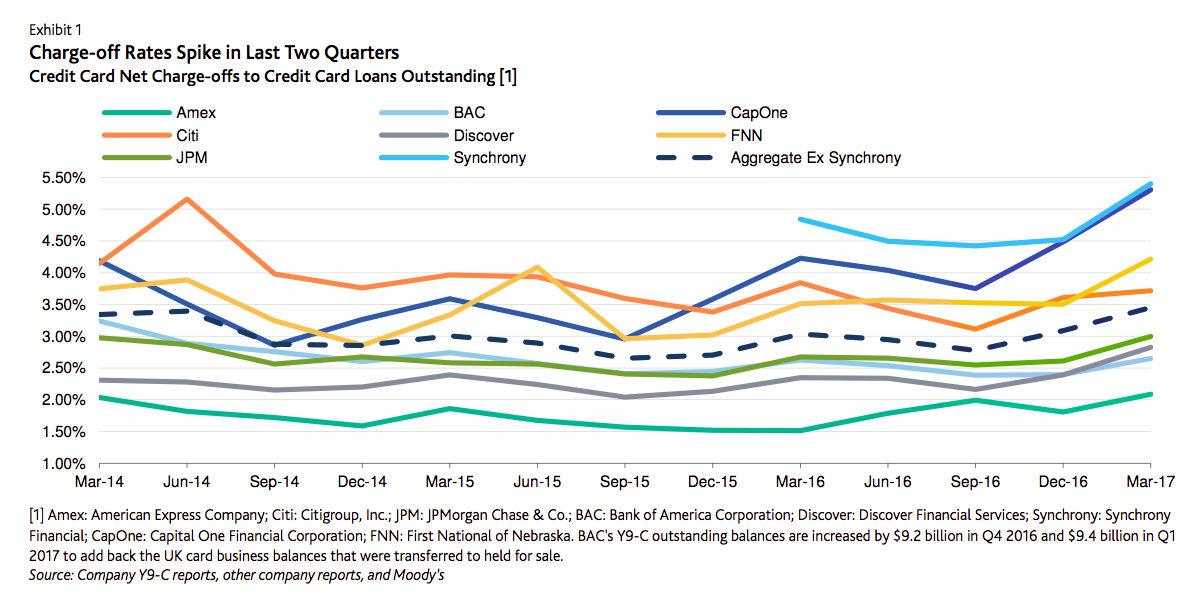Select the 'Aggregate Ex Synchrony' legend label
This screenshot has width=1202, height=601.
click(815, 158)
